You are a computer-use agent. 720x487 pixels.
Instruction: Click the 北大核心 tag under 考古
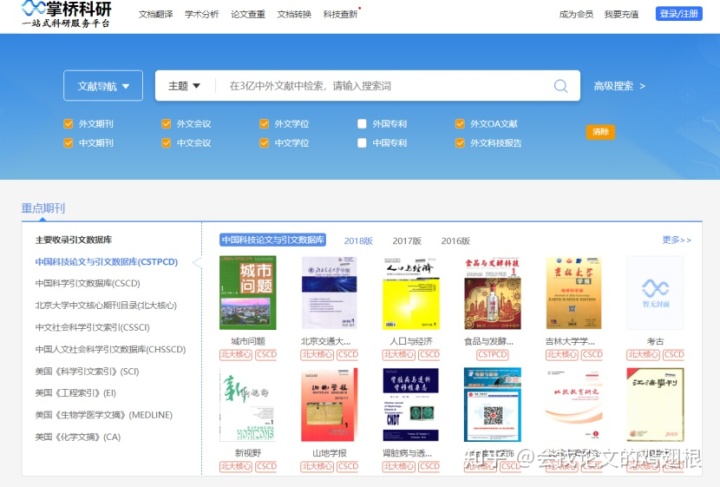[643, 354]
